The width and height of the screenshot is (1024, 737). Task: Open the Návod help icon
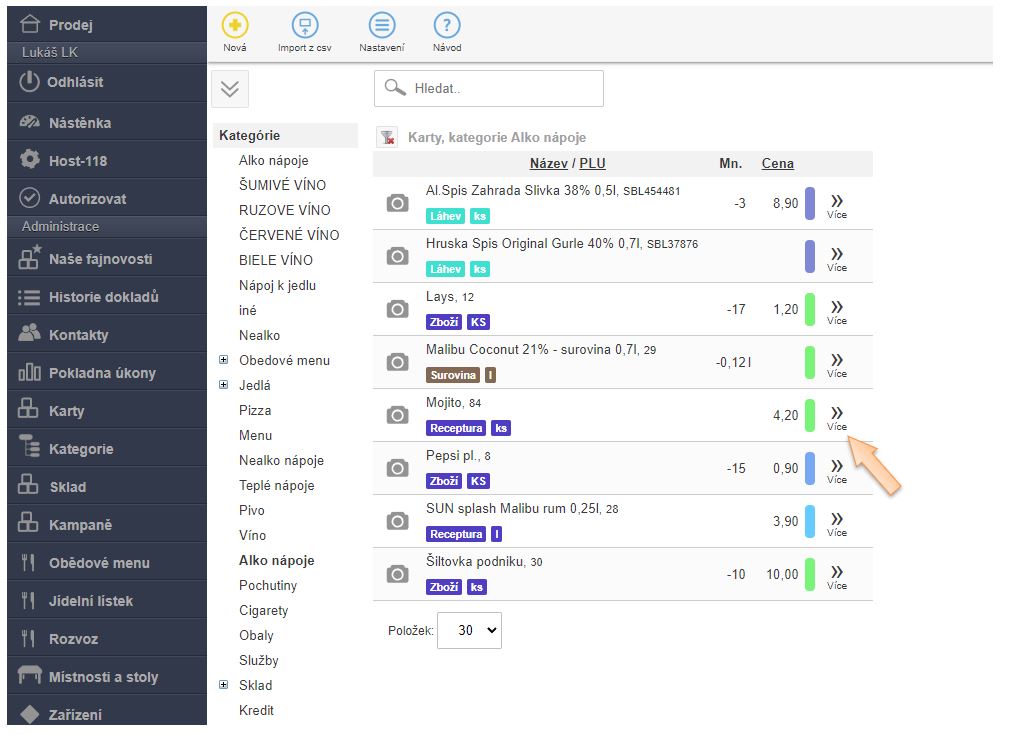tap(447, 27)
